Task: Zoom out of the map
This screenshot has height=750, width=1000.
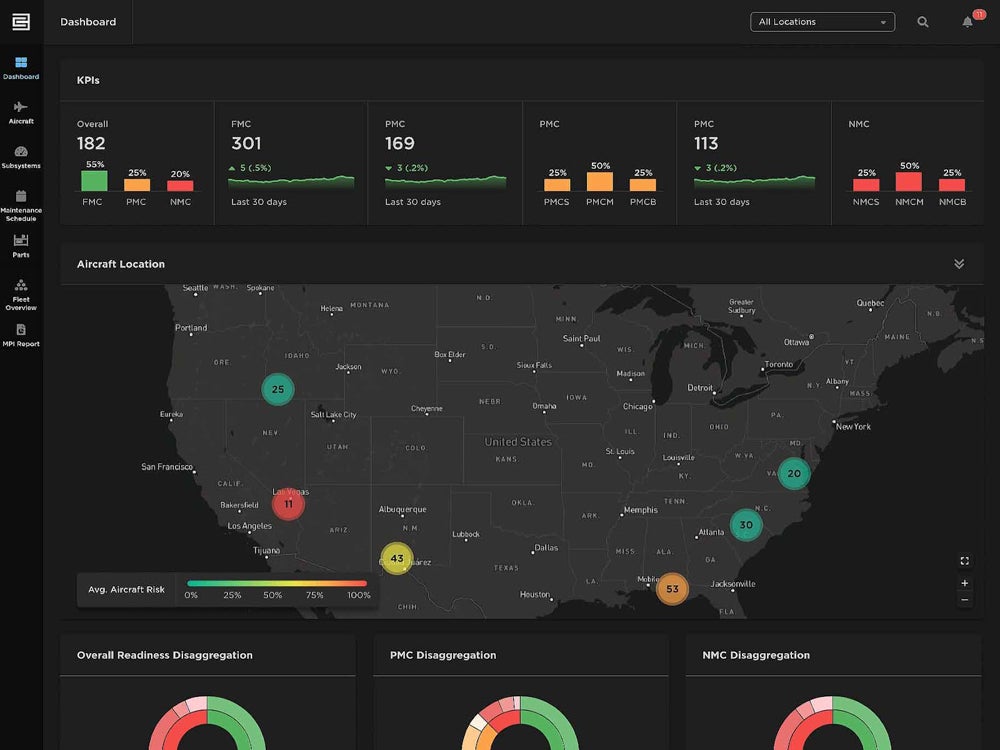Action: 964,599
